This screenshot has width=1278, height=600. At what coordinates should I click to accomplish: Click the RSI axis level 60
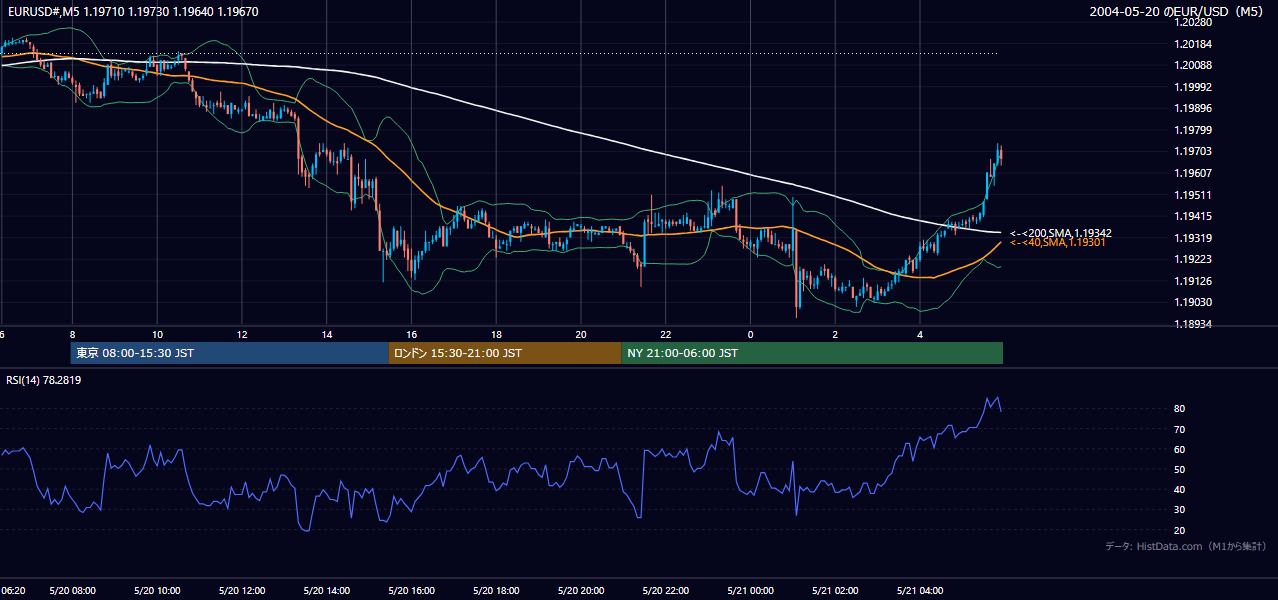(1179, 449)
